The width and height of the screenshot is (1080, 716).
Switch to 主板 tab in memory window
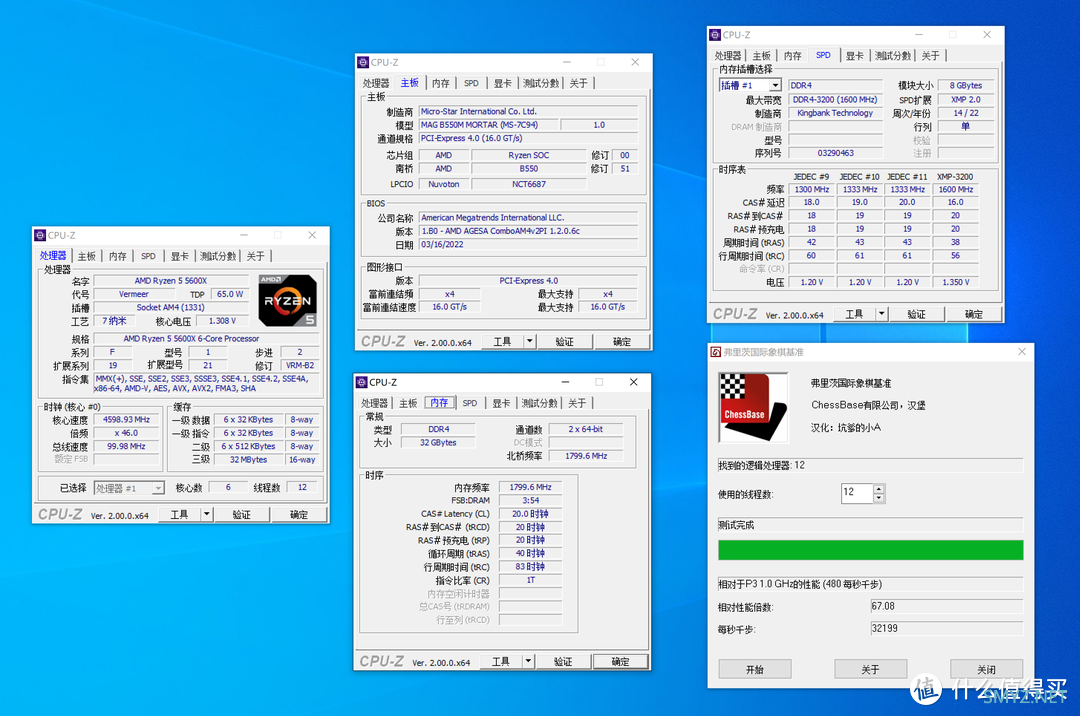408,403
